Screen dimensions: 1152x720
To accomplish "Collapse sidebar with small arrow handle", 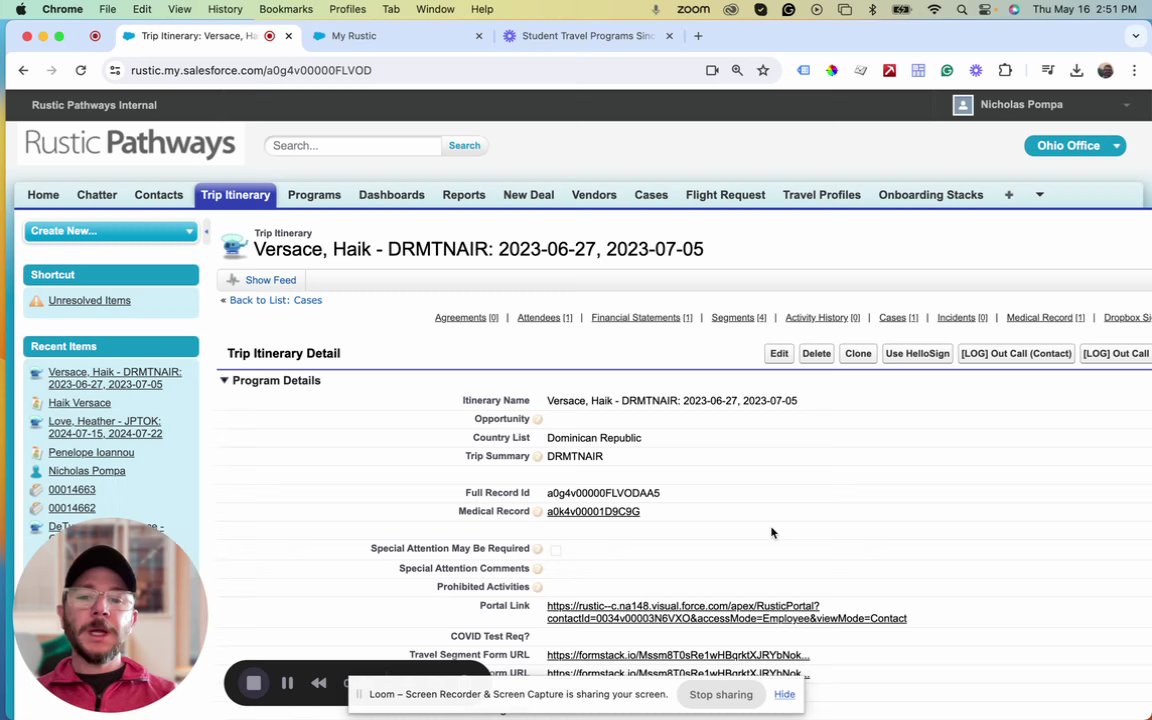I will coord(206,231).
